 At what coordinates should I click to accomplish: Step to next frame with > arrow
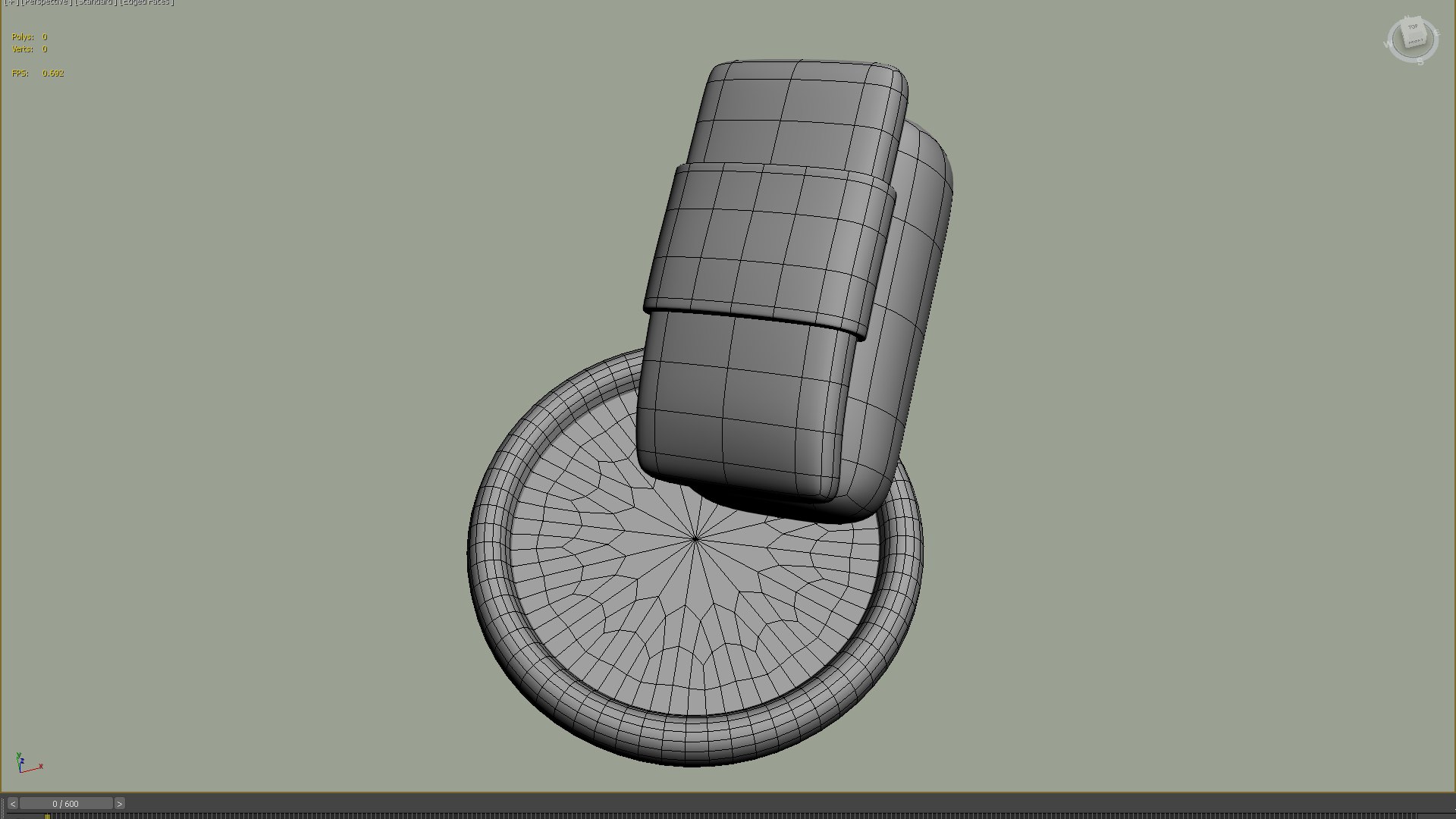[119, 804]
